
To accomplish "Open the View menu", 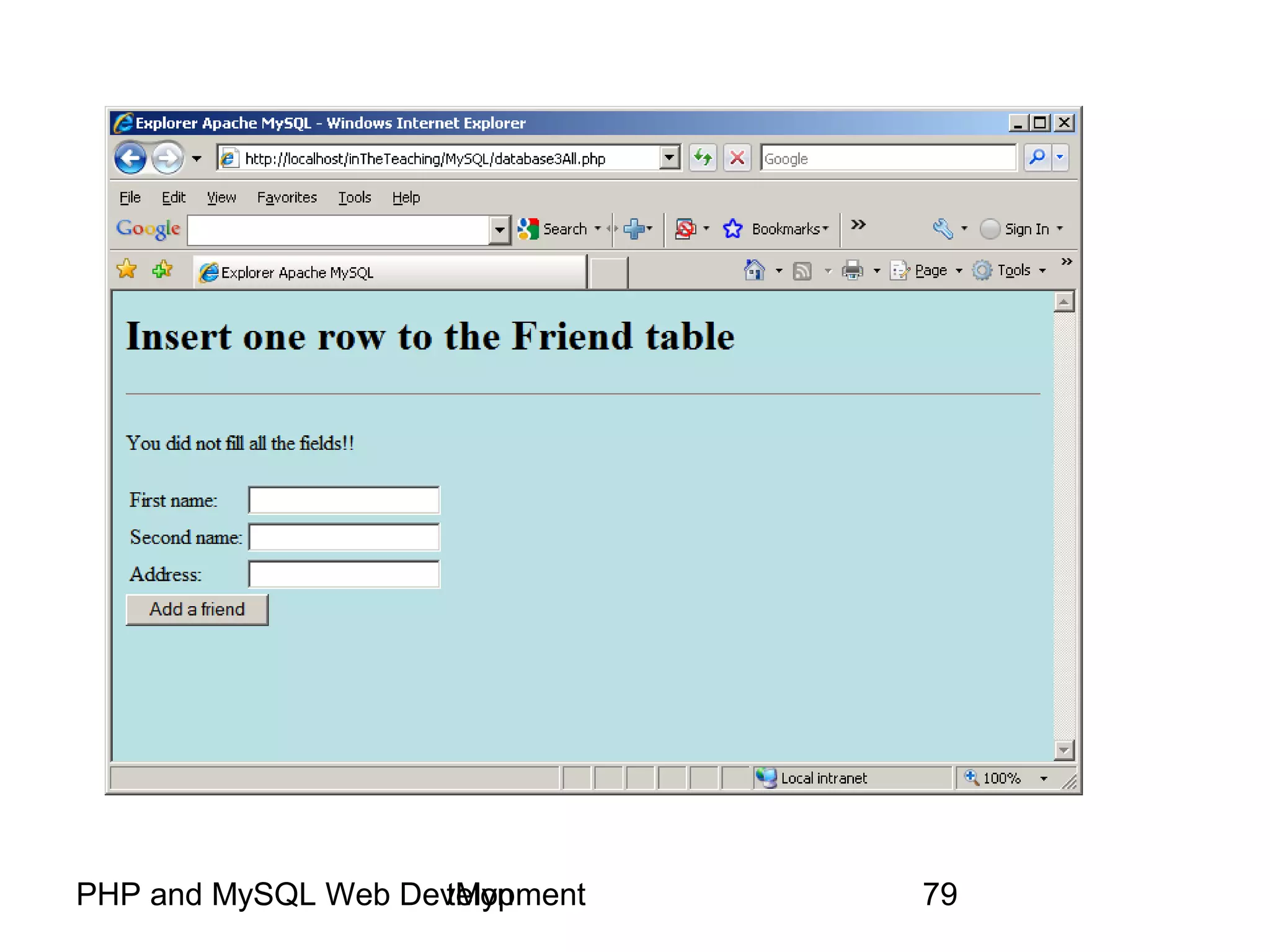I will click(221, 197).
